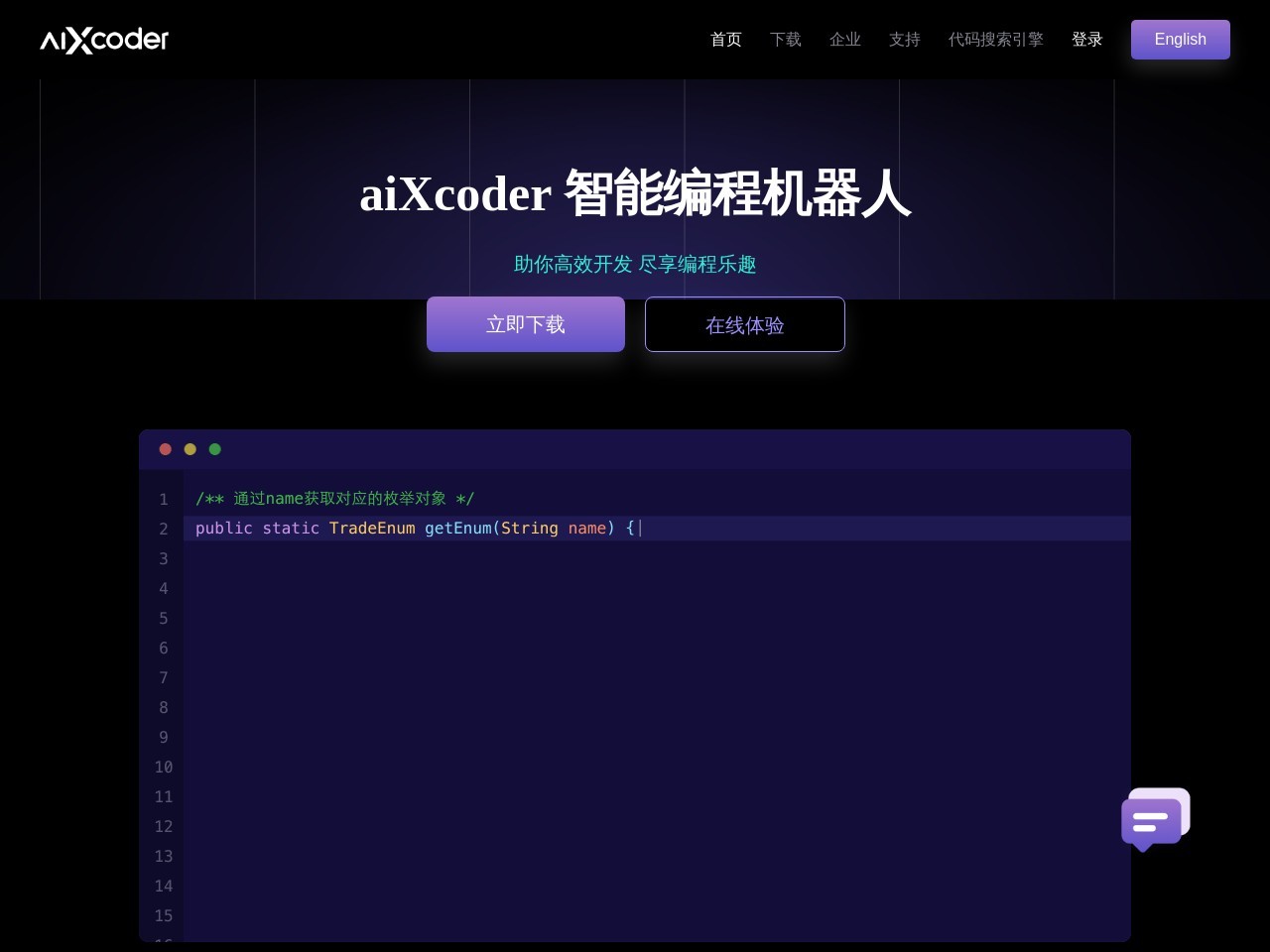Click the 在线体验 button
Screen dimensions: 1270x952
click(744, 324)
